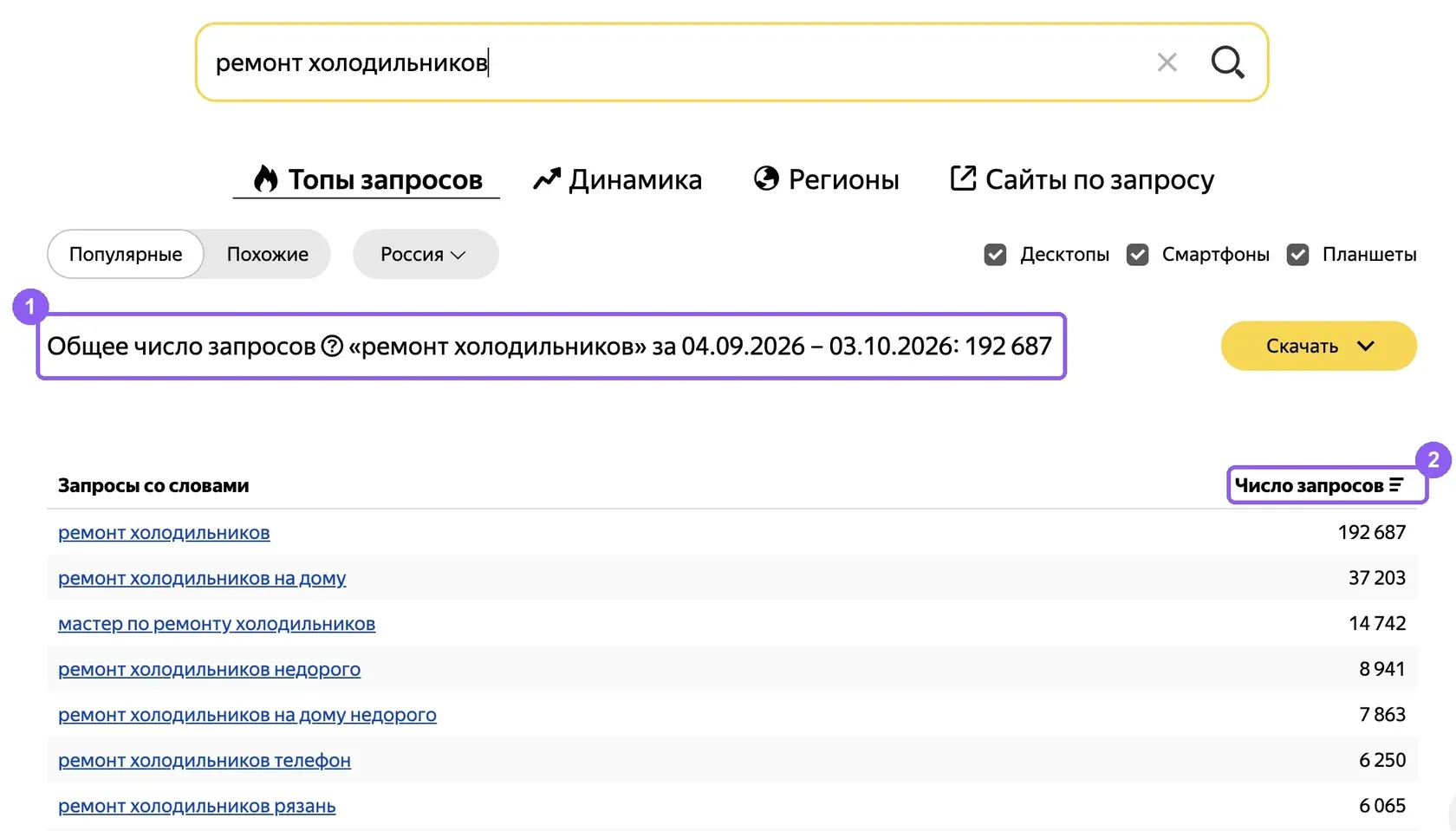Image resolution: width=1456 pixels, height=831 pixels.
Task: Open the ремонт холодильников телефон link
Action: pos(205,760)
